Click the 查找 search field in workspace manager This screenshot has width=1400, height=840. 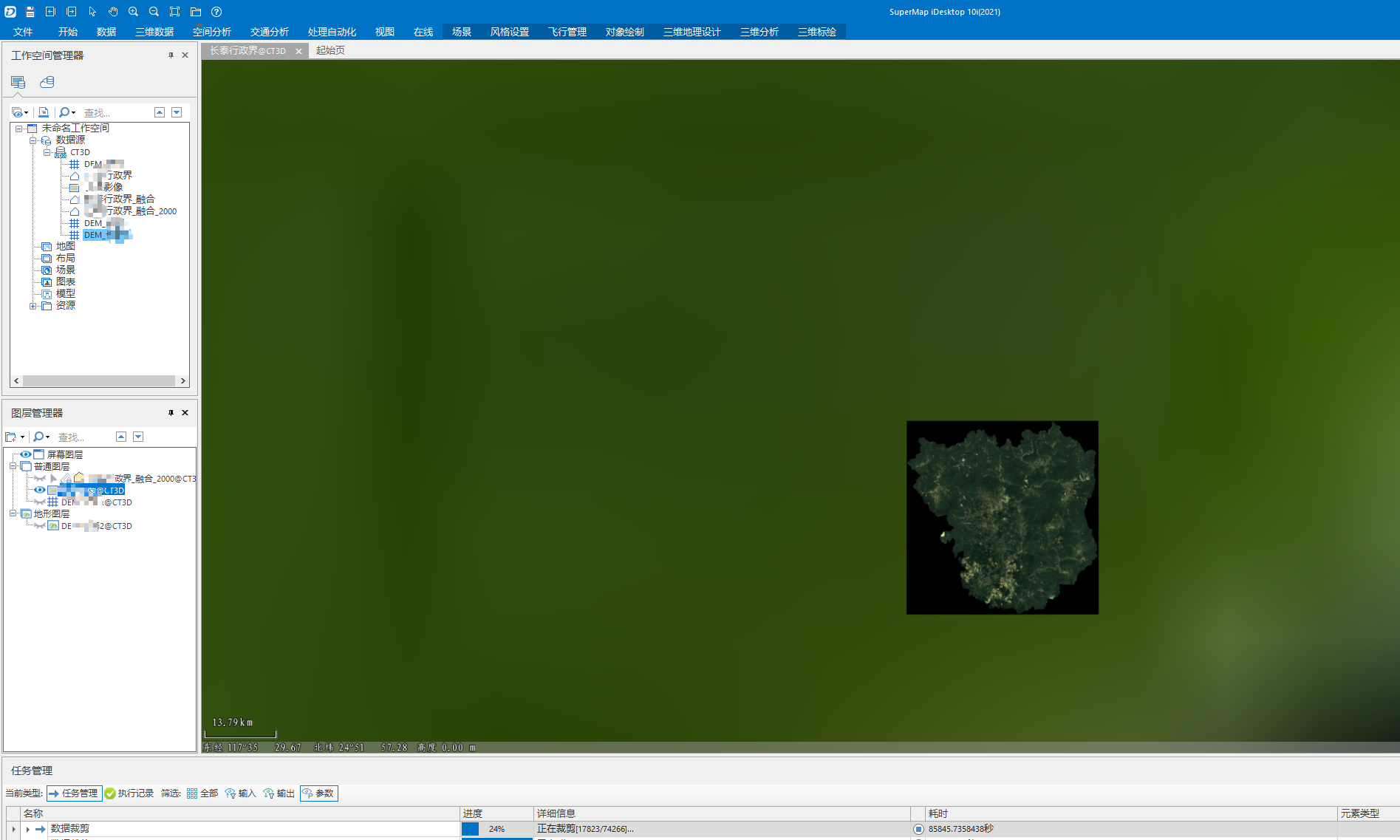[115, 113]
